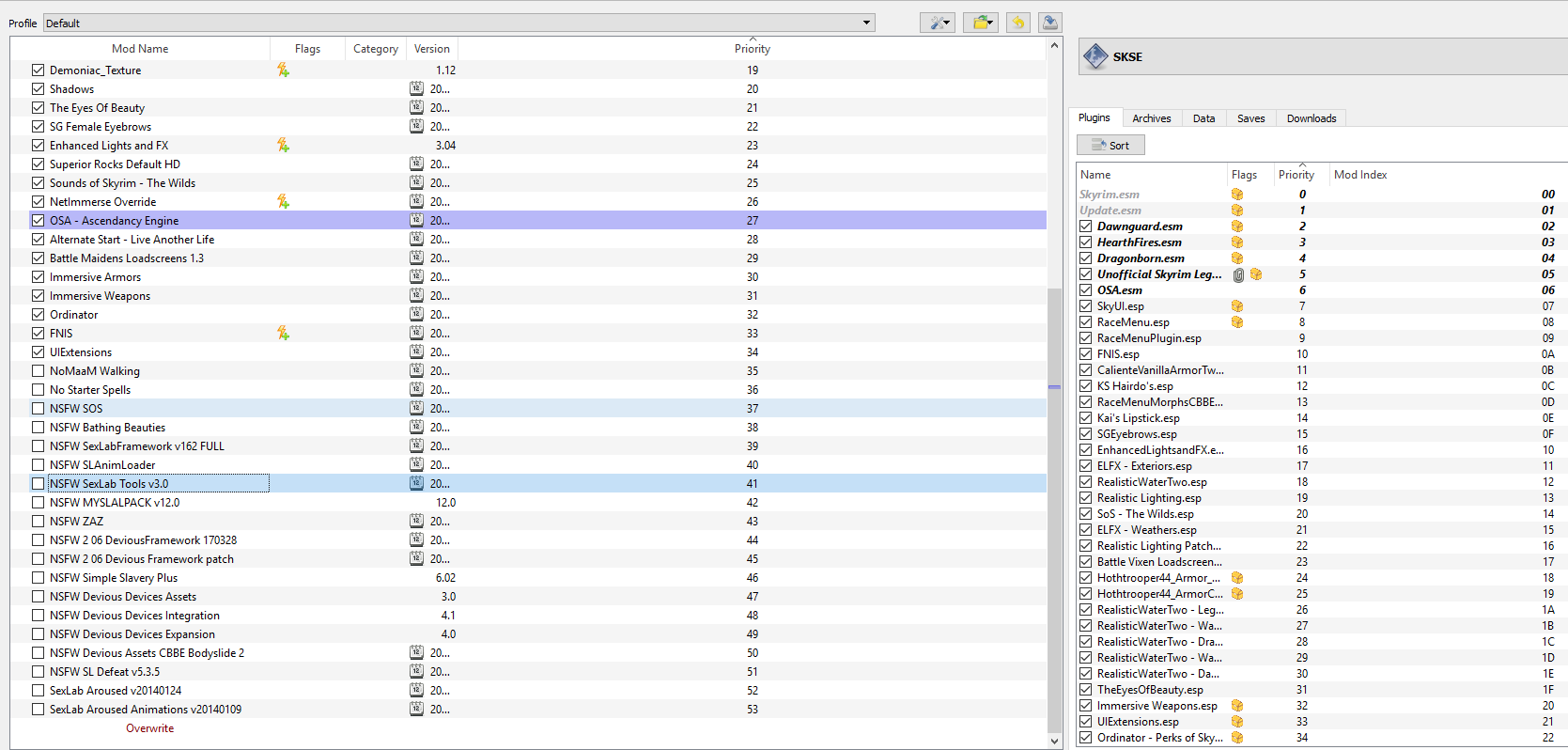Image resolution: width=1568 pixels, height=750 pixels.
Task: Click the package flag icon for RaceMenu.esp
Action: [1237, 322]
